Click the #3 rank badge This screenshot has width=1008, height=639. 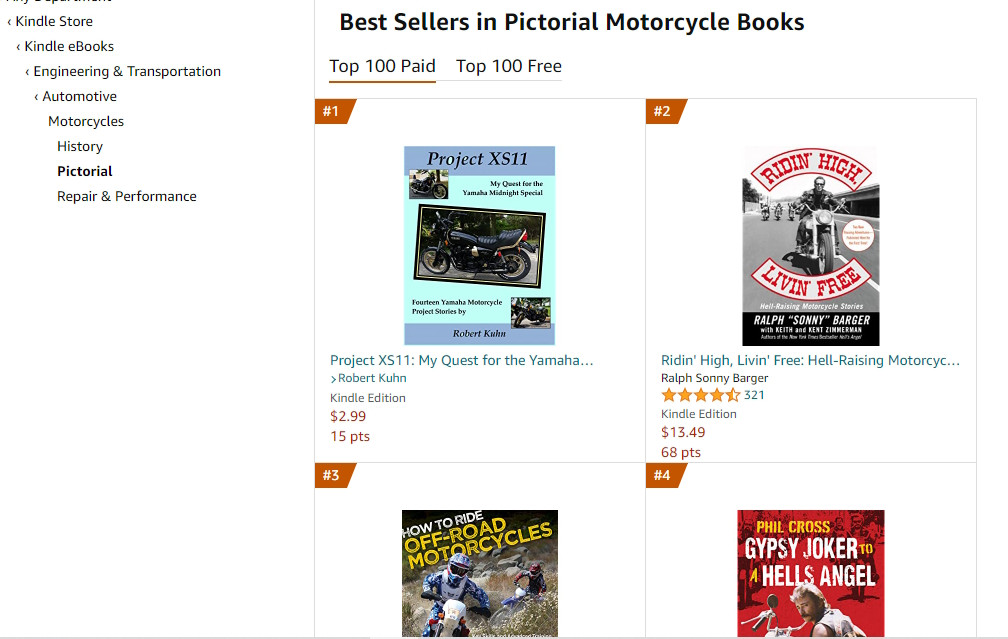tap(332, 475)
